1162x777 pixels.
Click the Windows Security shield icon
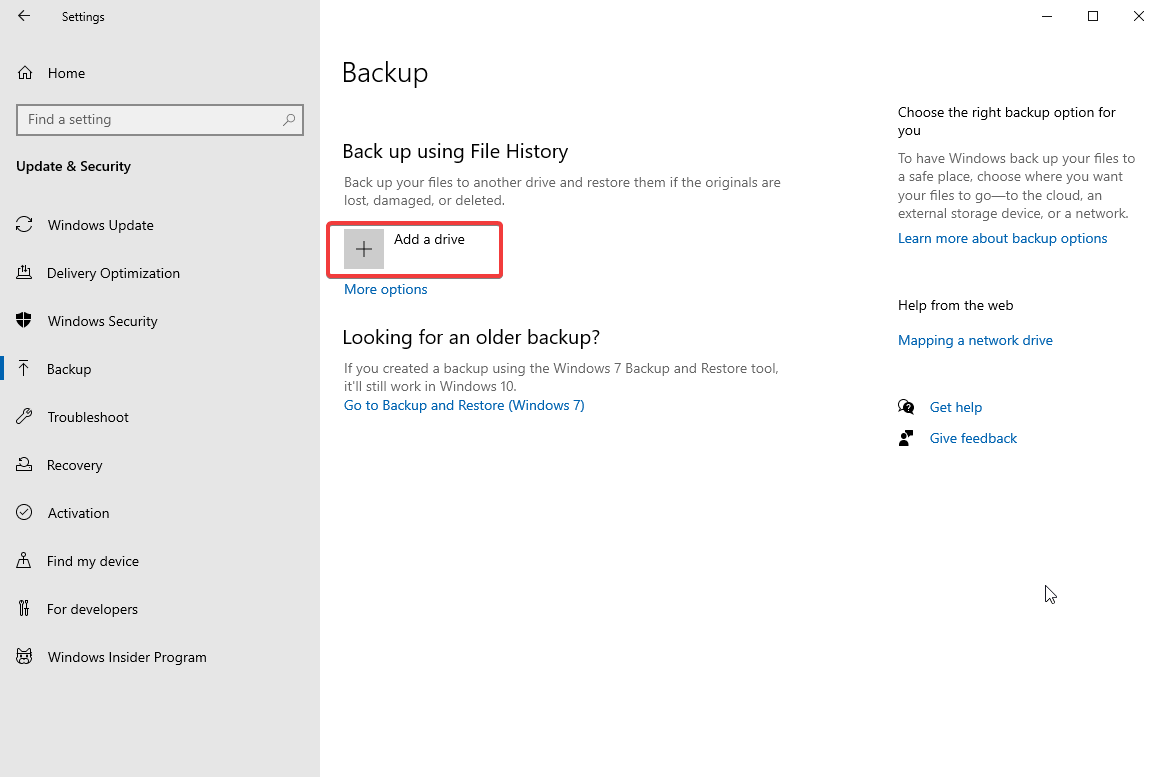pyautogui.click(x=24, y=320)
